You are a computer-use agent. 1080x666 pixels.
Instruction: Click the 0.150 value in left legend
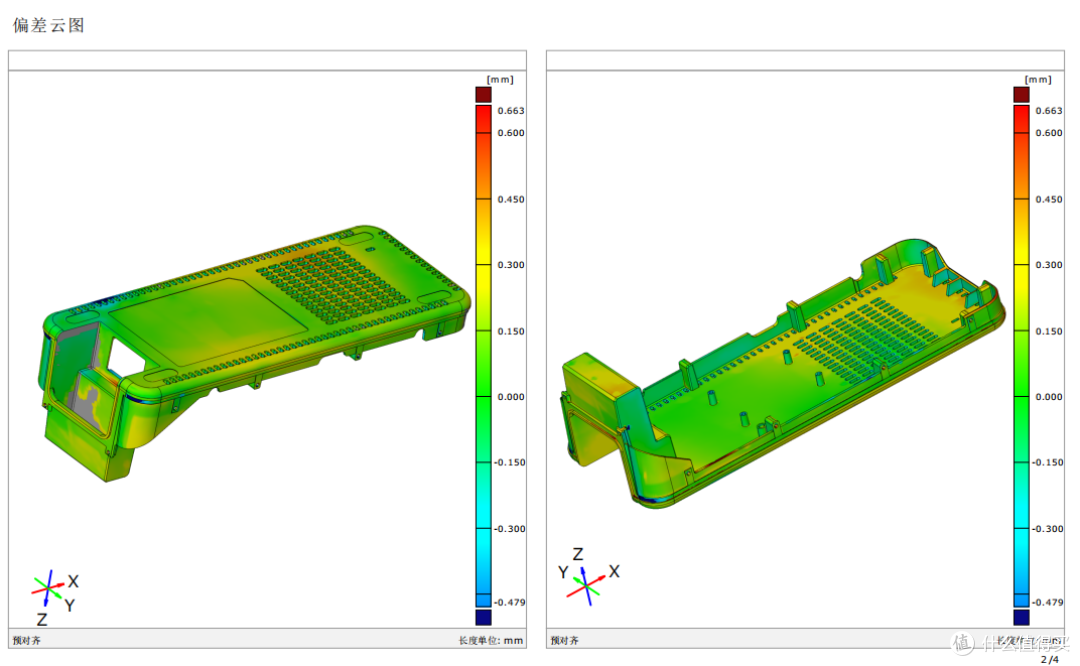(510, 331)
